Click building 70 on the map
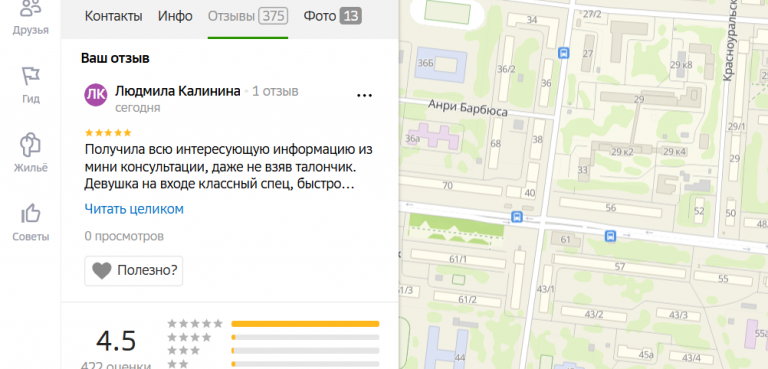Image resolution: width=768 pixels, height=369 pixels. pyautogui.click(x=448, y=186)
